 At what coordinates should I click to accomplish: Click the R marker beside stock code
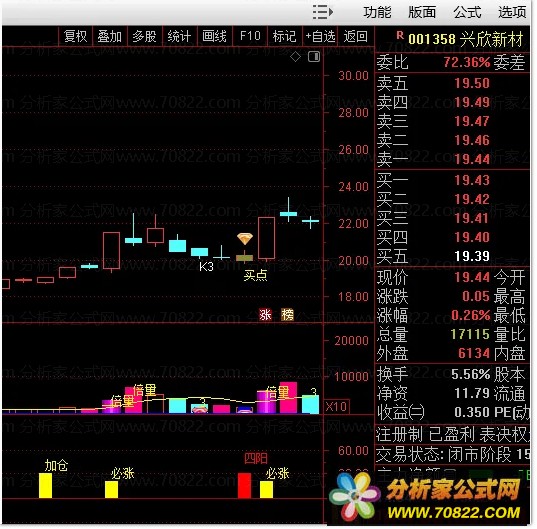(x=400, y=35)
